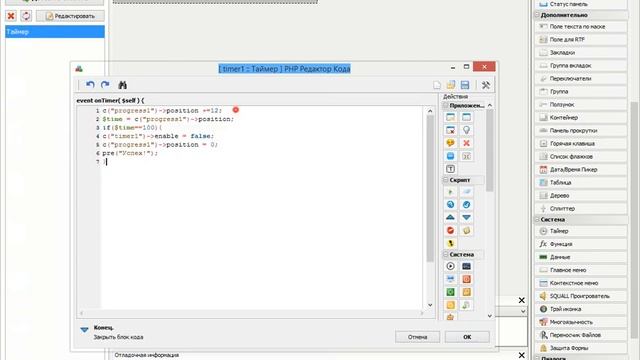Add a Список флажков component from the palette

581,156
